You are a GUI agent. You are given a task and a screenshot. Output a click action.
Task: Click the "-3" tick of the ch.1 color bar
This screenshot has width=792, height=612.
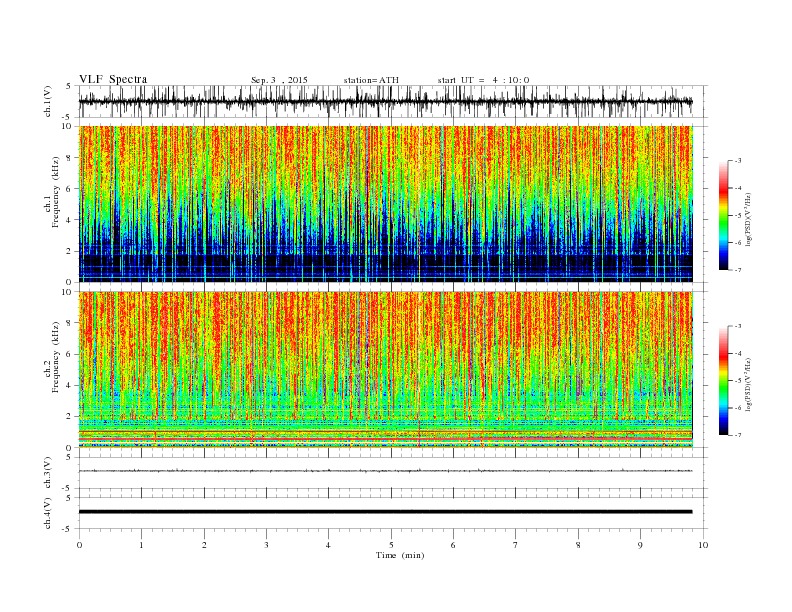(x=738, y=161)
